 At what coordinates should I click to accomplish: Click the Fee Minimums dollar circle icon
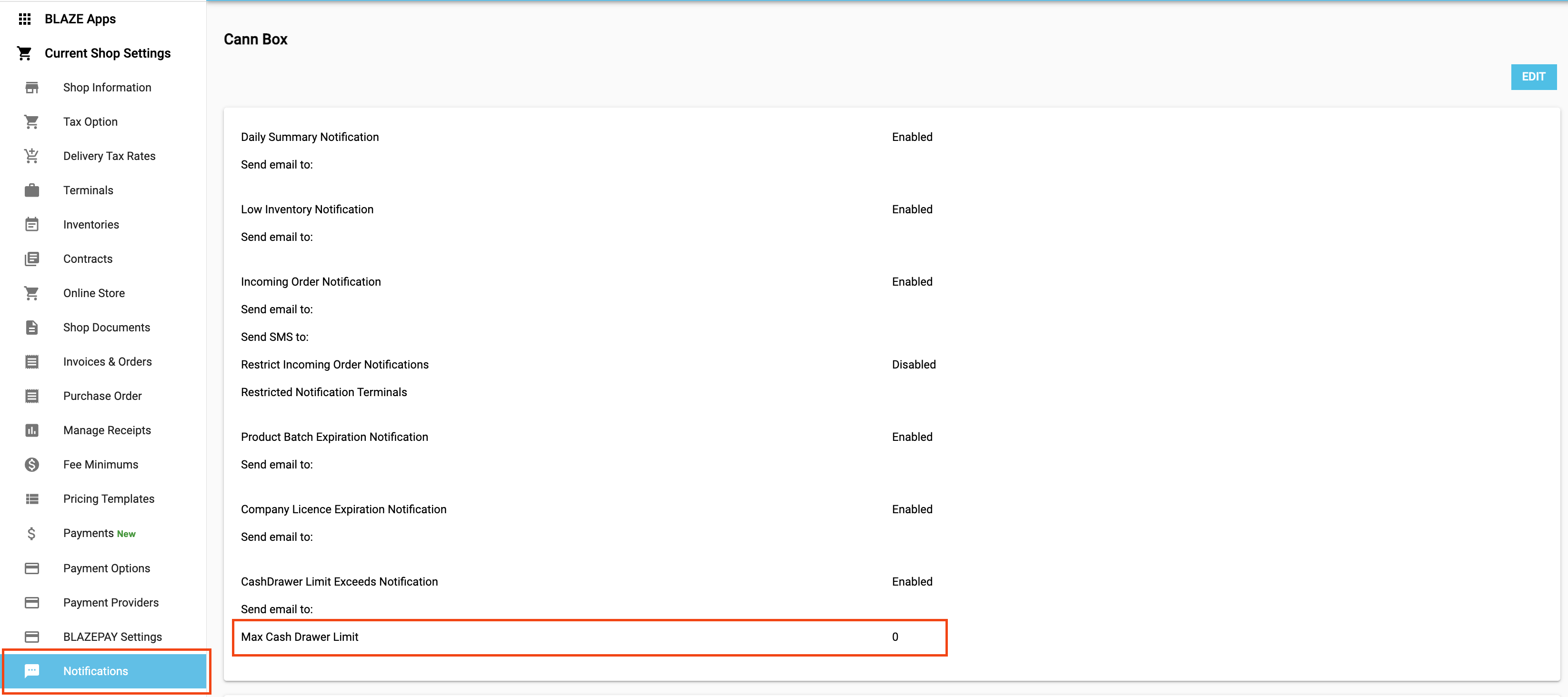pos(31,465)
